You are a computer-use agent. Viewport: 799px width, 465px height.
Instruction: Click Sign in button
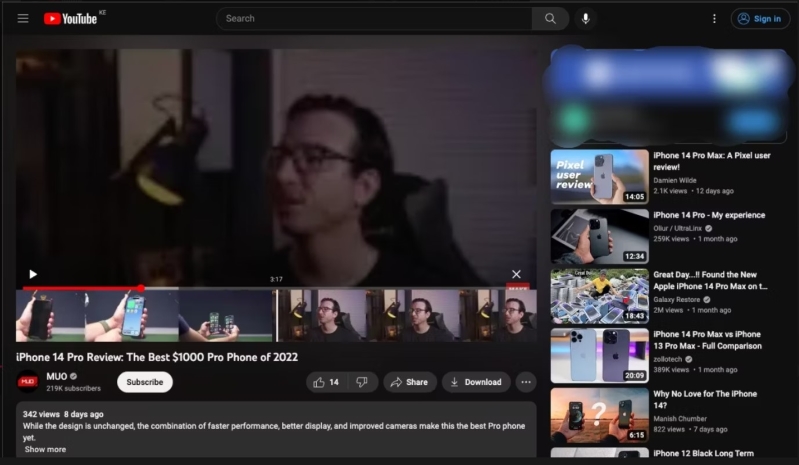(760, 19)
